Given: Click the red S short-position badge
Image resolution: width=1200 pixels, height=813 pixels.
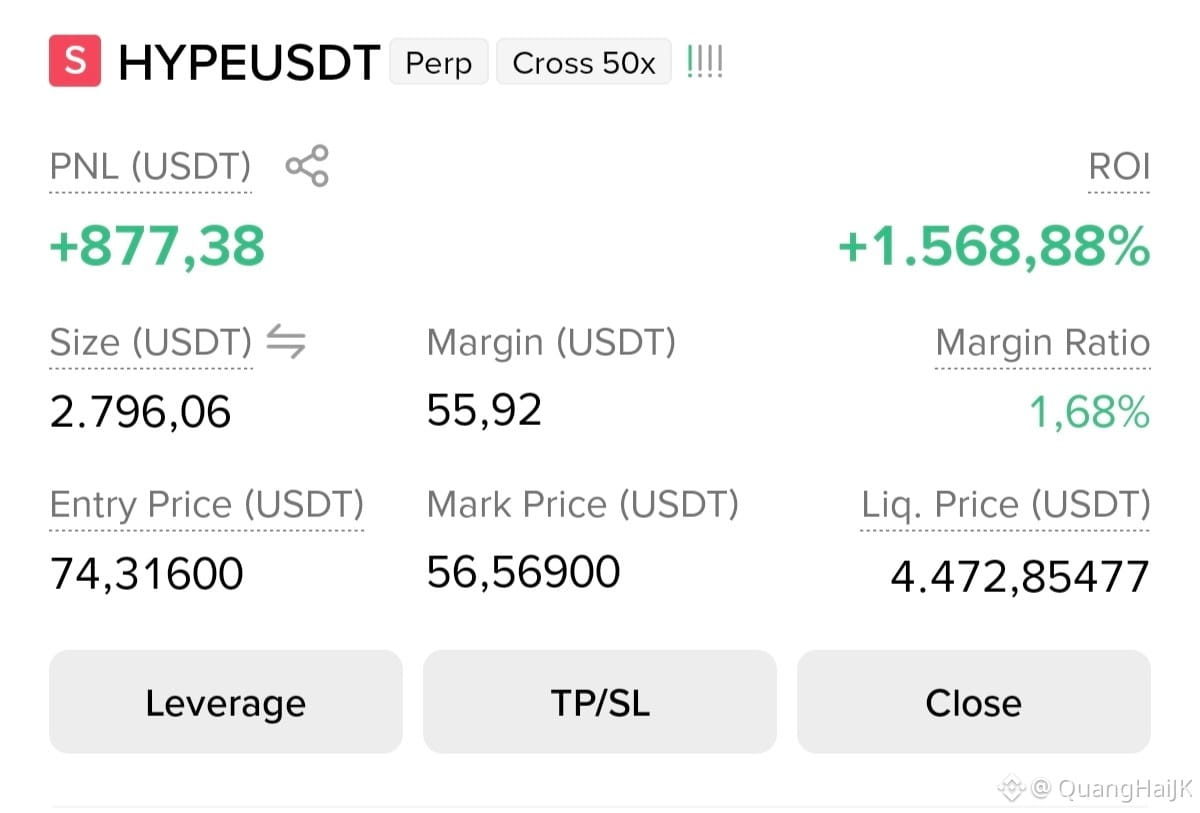Looking at the screenshot, I should coord(75,61).
